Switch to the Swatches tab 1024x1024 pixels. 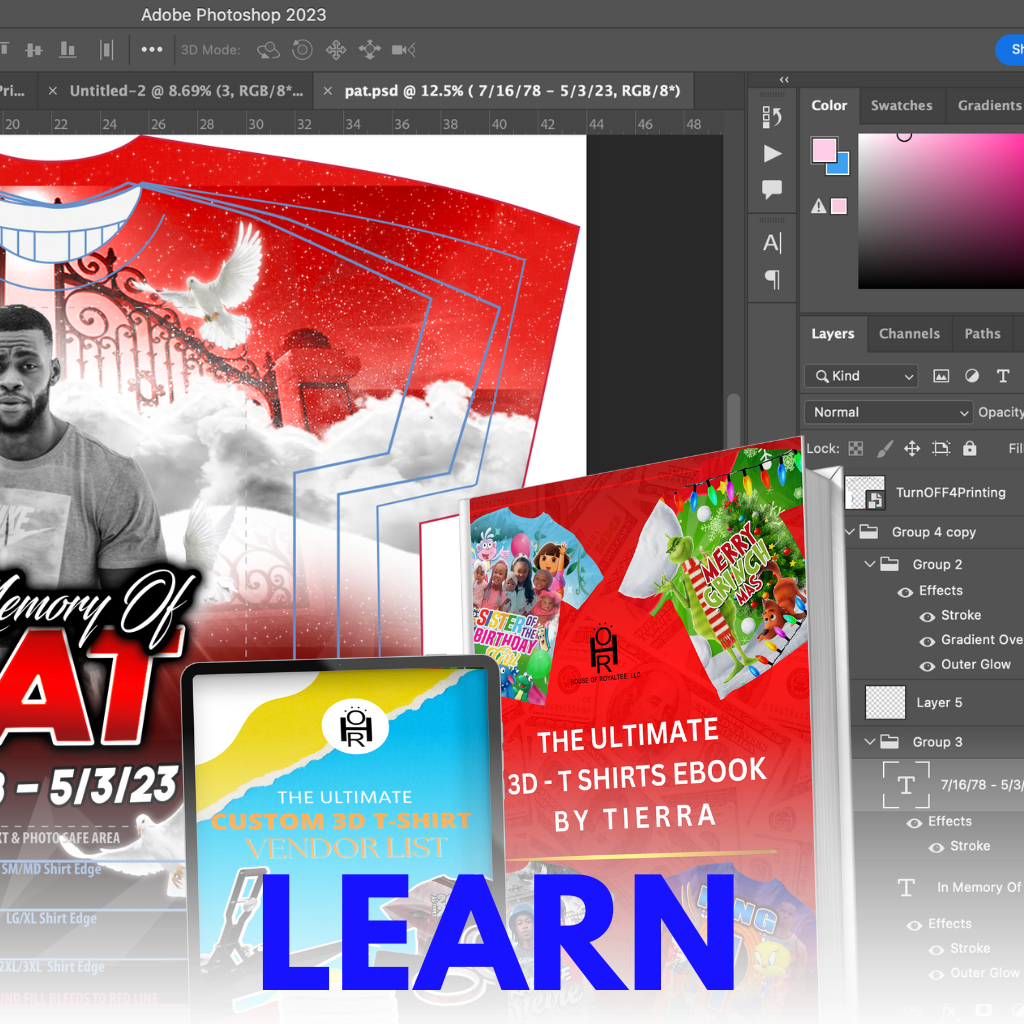pyautogui.click(x=901, y=106)
